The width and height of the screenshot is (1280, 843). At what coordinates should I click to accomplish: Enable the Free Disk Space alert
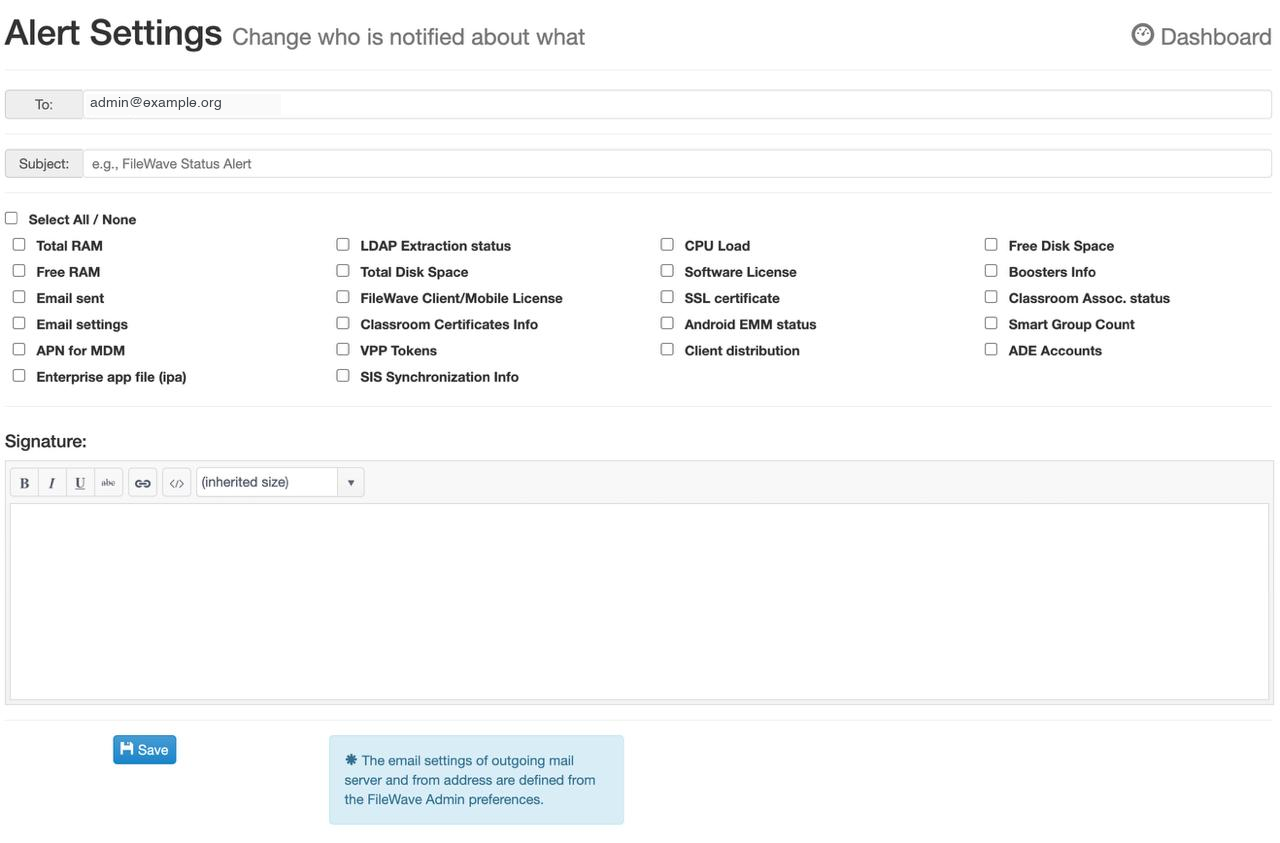tap(991, 244)
